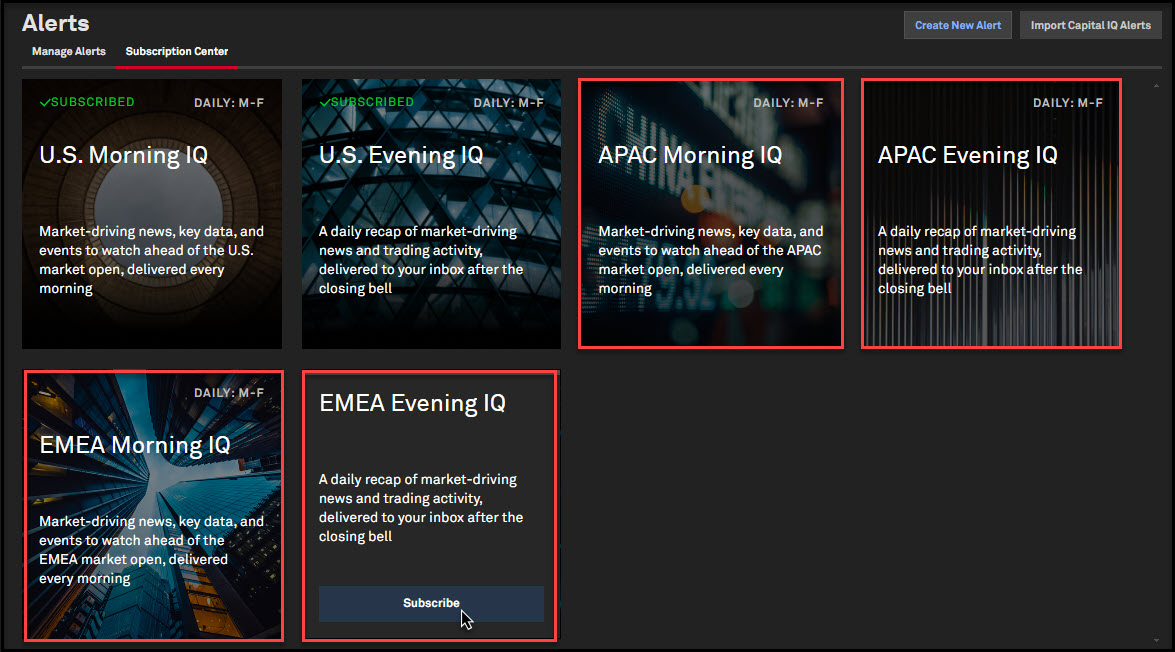Click the EMEA Morning IQ description text
The height and width of the screenshot is (652, 1175).
(151, 549)
